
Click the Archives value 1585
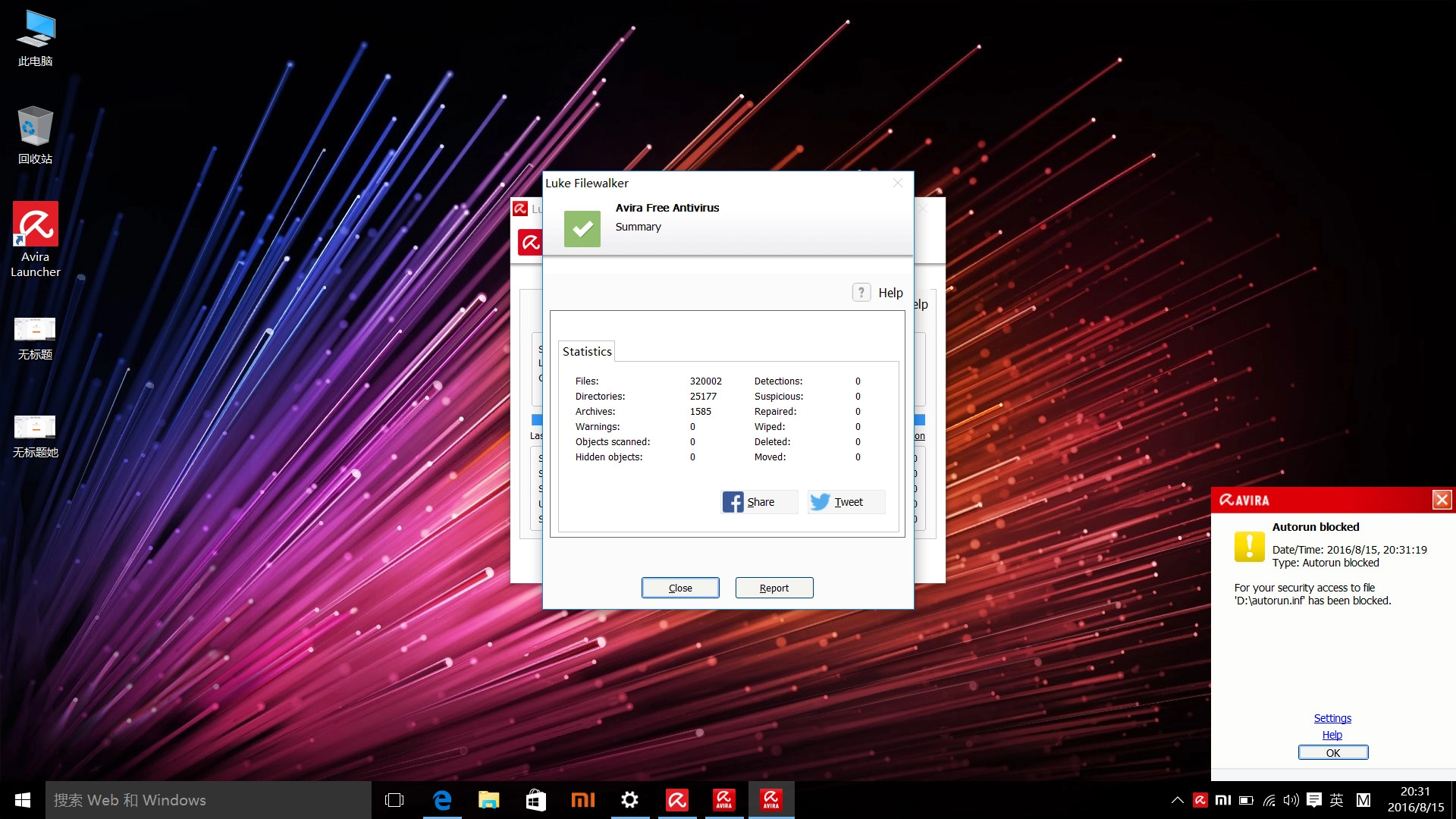(700, 412)
